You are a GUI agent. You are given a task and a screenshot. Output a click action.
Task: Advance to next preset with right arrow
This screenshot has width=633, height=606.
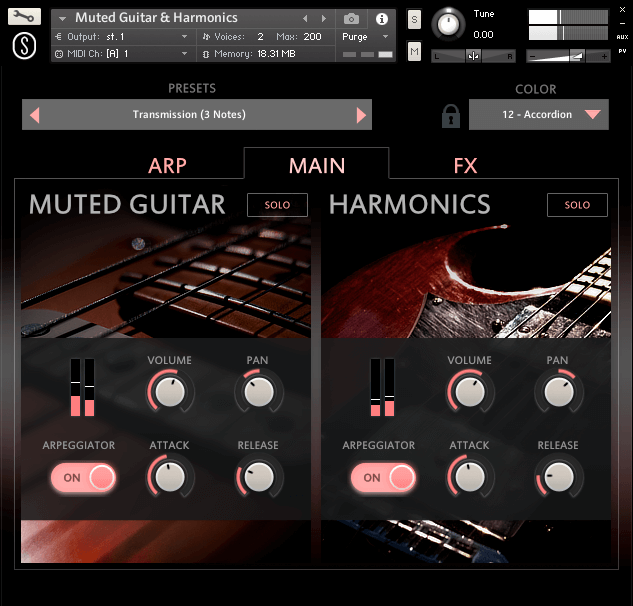361,115
